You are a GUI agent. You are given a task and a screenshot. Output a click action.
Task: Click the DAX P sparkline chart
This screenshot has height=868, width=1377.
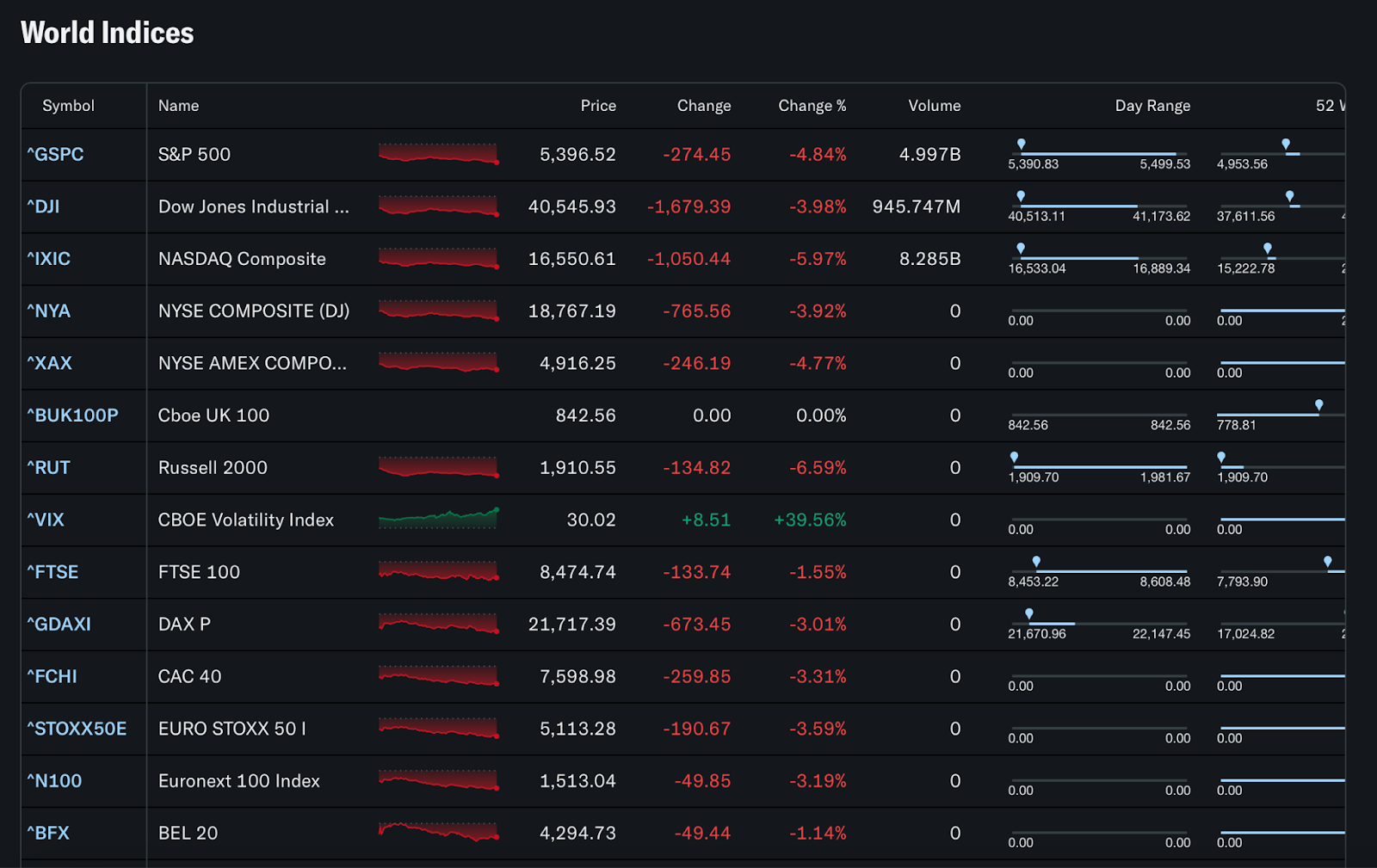[439, 624]
